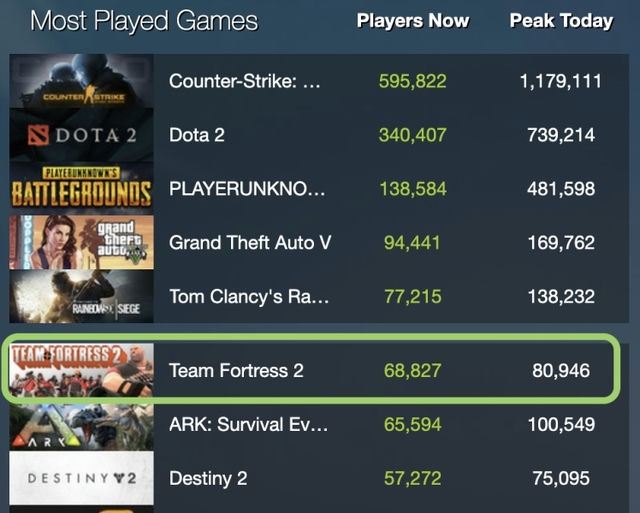Click the Rainbow Six Siege thumbnail

[81, 296]
